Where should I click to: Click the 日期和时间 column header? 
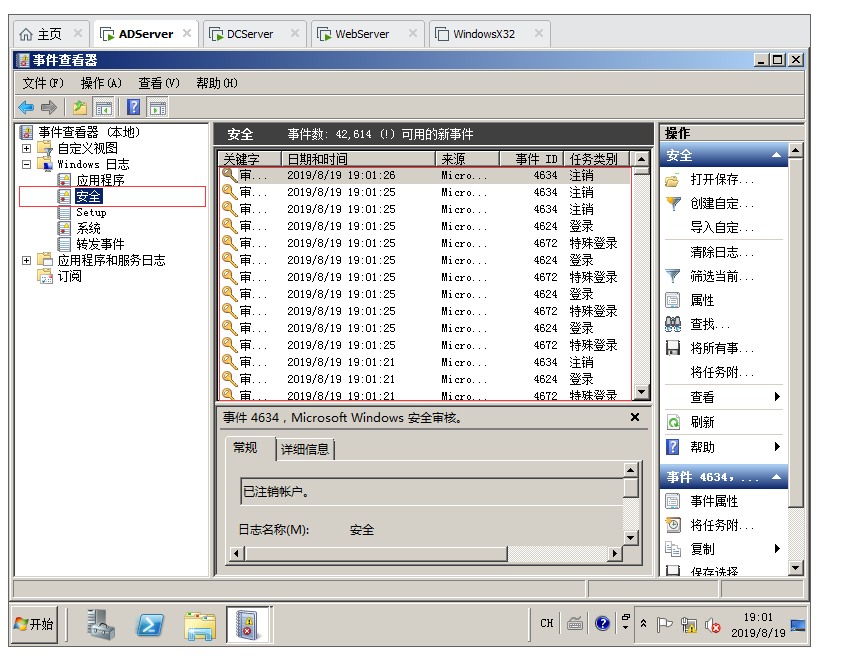tap(318, 159)
